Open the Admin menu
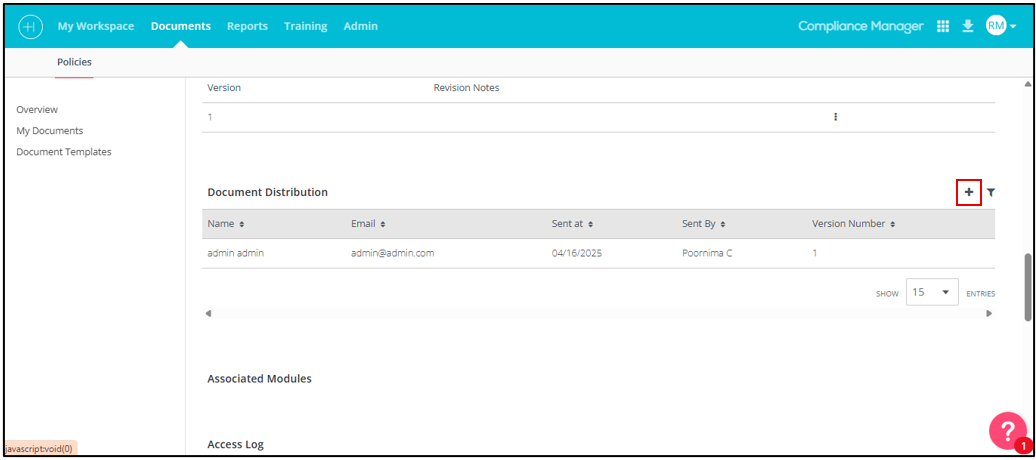 (x=361, y=26)
